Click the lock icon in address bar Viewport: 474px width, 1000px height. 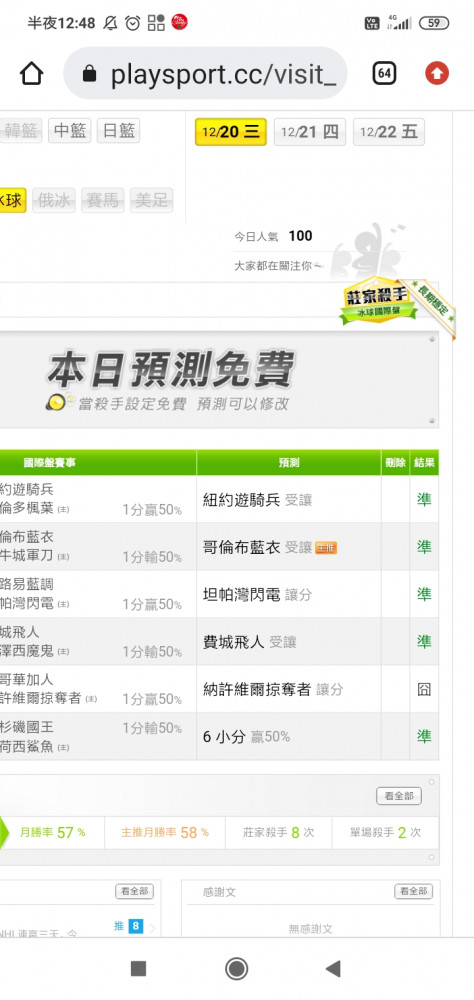90,75
